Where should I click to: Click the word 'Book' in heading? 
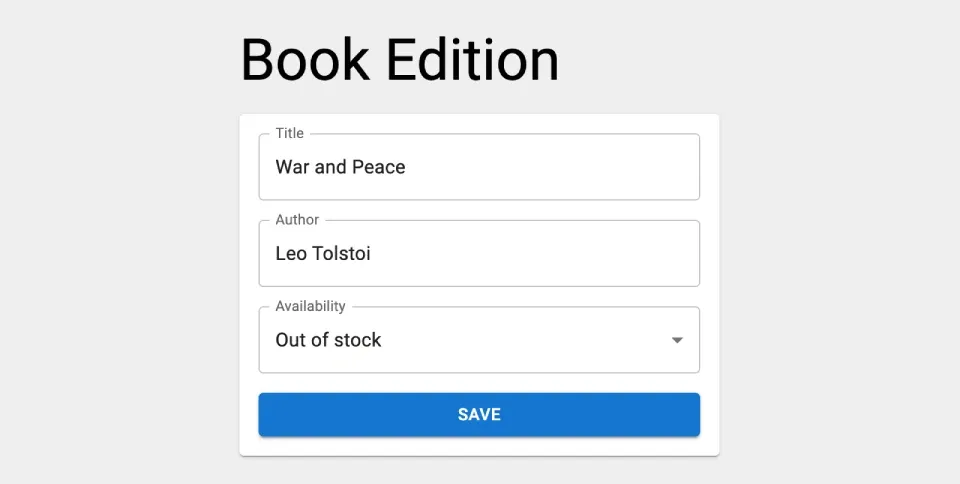(x=305, y=60)
